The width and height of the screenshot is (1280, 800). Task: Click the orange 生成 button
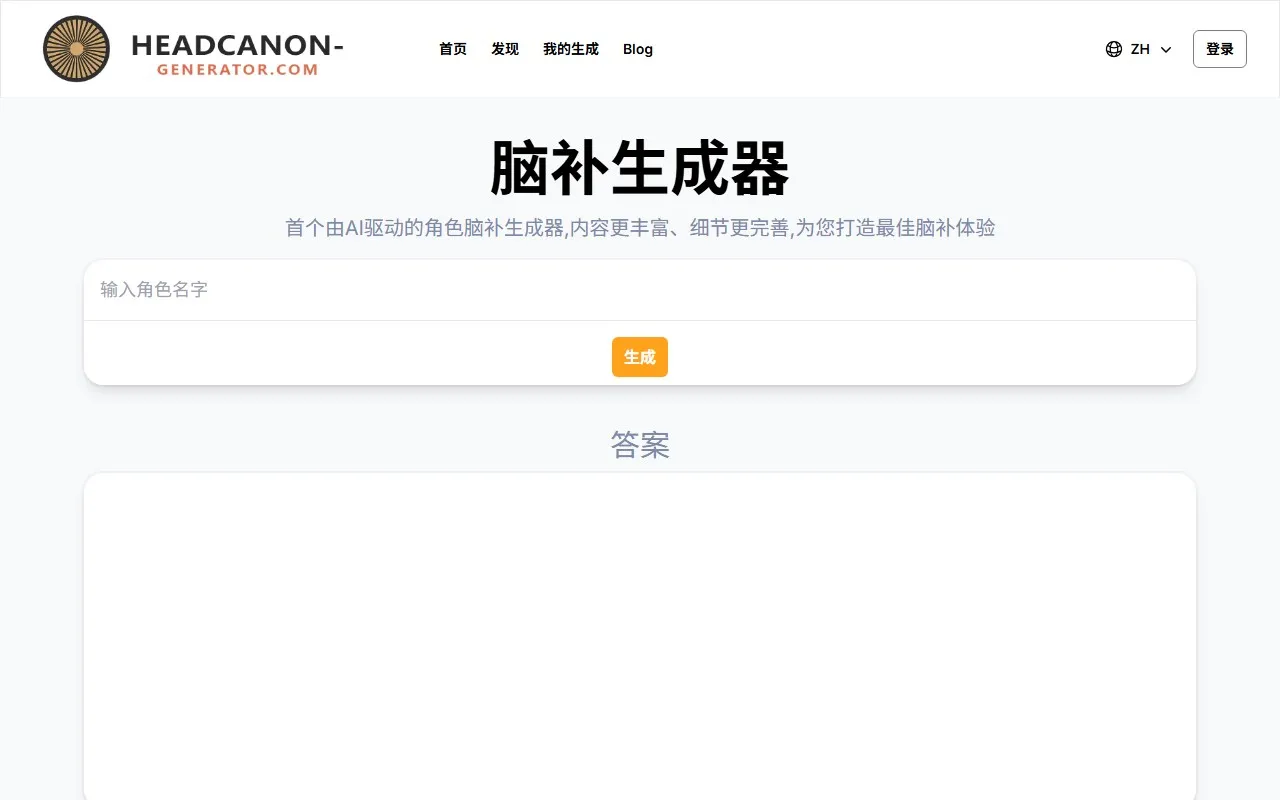(640, 357)
